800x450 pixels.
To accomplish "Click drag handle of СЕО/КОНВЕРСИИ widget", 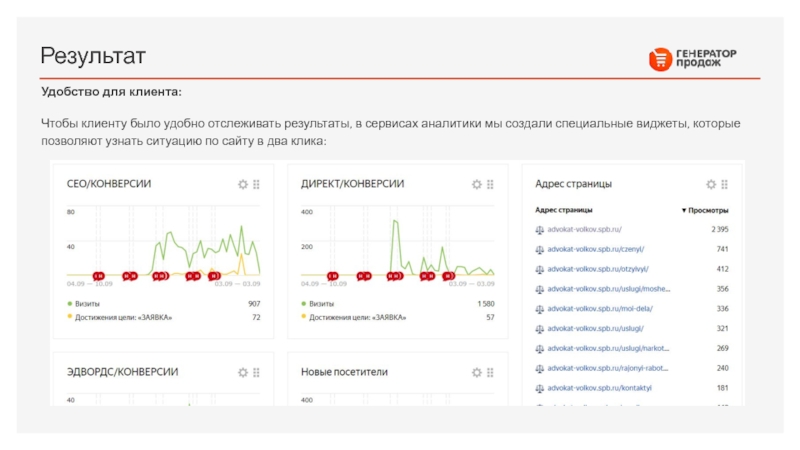I will [256, 185].
